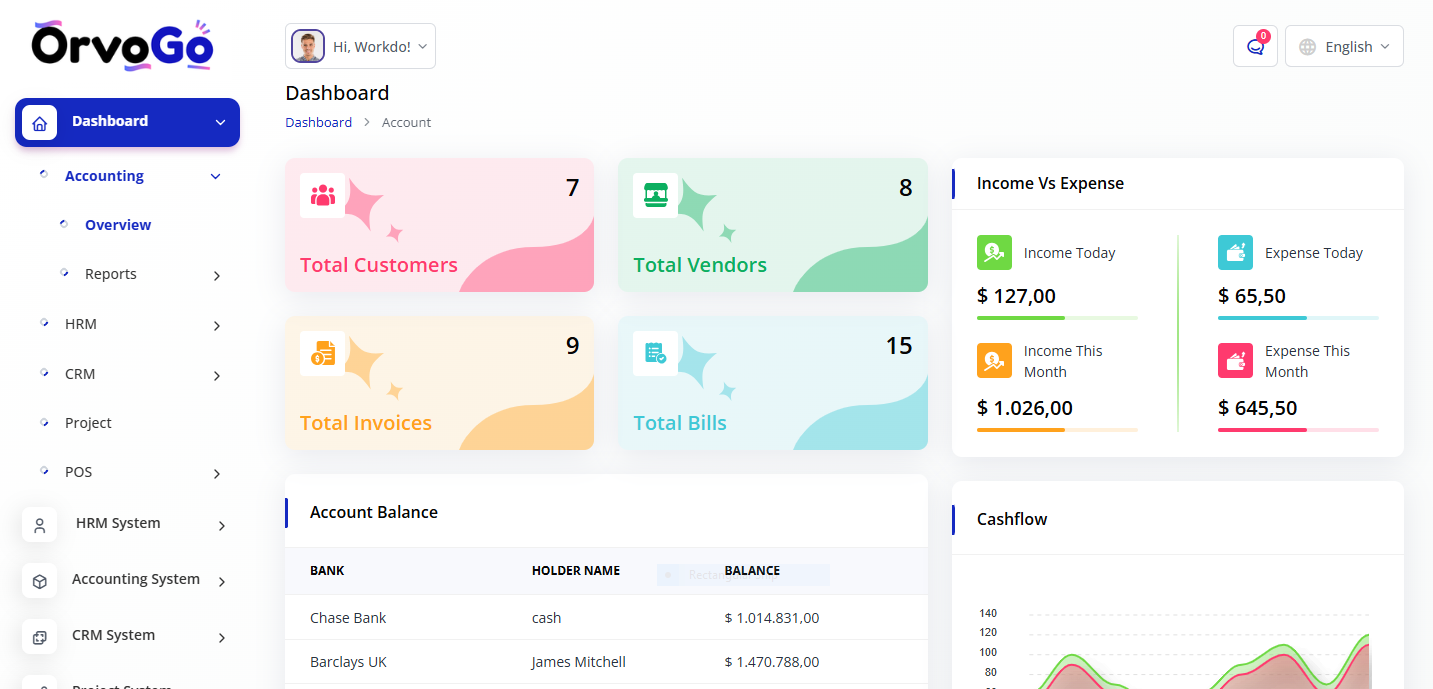Click the Expense This Month icon
Viewport: 1433px width, 689px height.
coord(1235,360)
